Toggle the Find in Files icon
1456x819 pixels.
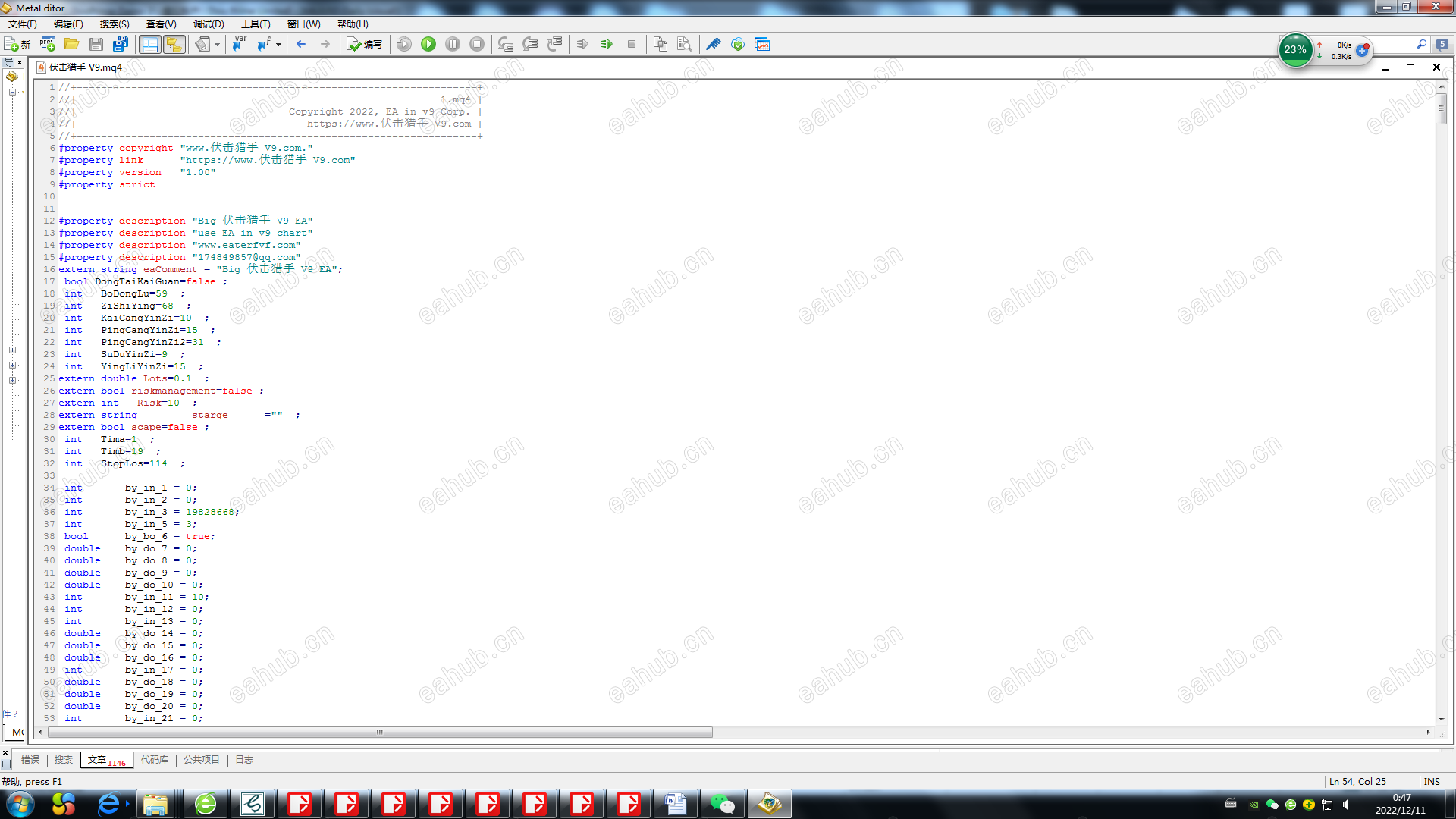[685, 44]
